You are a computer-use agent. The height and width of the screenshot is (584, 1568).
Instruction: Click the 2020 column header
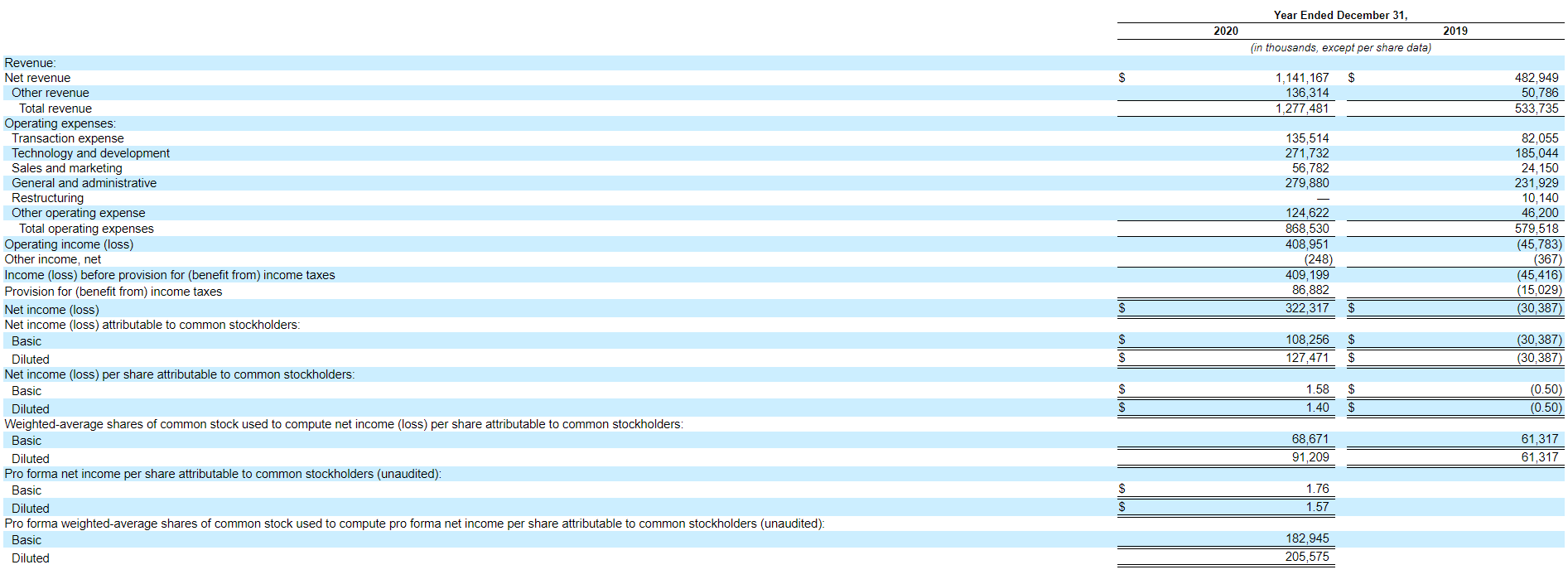click(x=1225, y=31)
